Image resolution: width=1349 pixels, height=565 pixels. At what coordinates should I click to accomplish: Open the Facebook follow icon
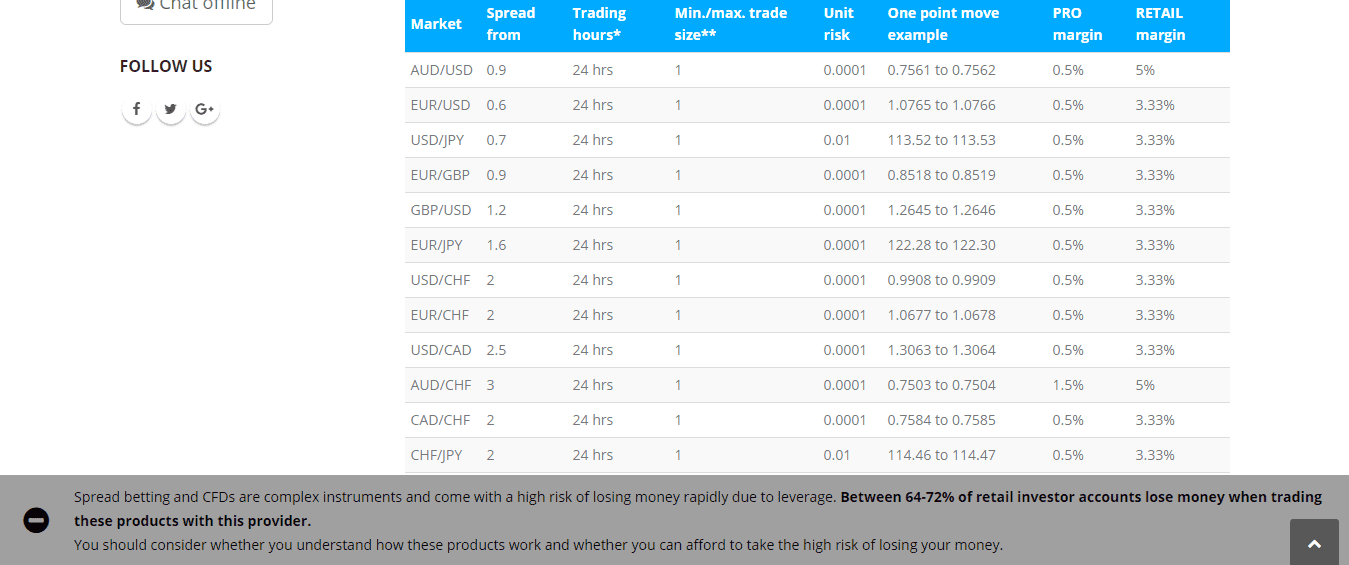[x=136, y=109]
